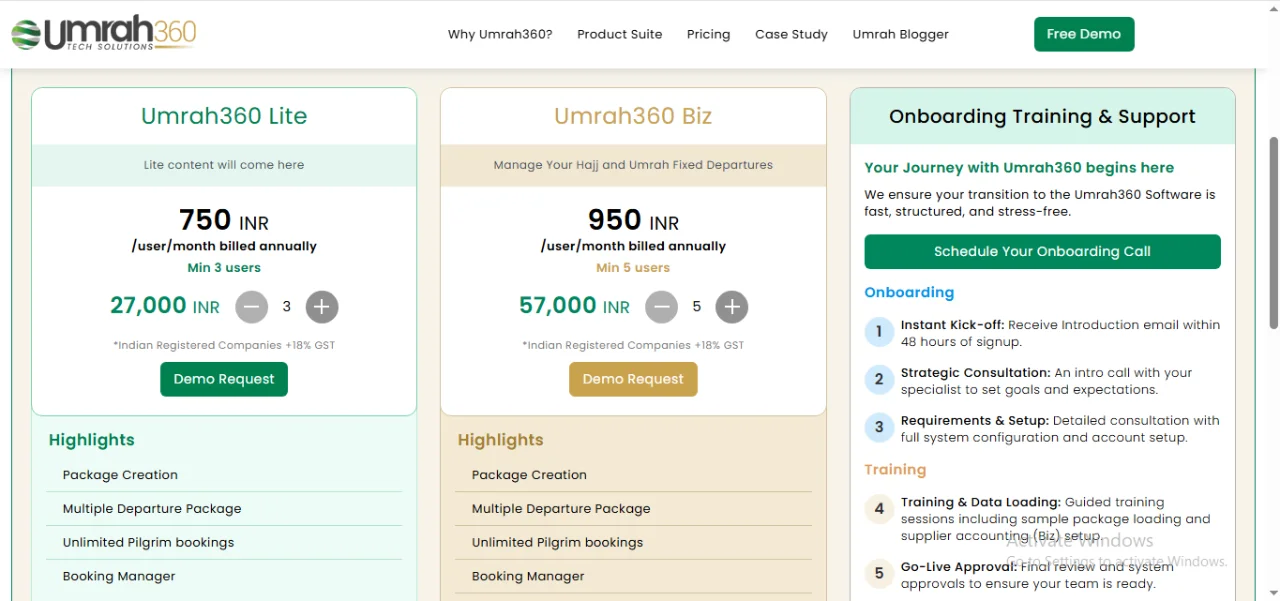Click the 950 INR price text
Screen dimensions: 1280x601
[x=633, y=220]
